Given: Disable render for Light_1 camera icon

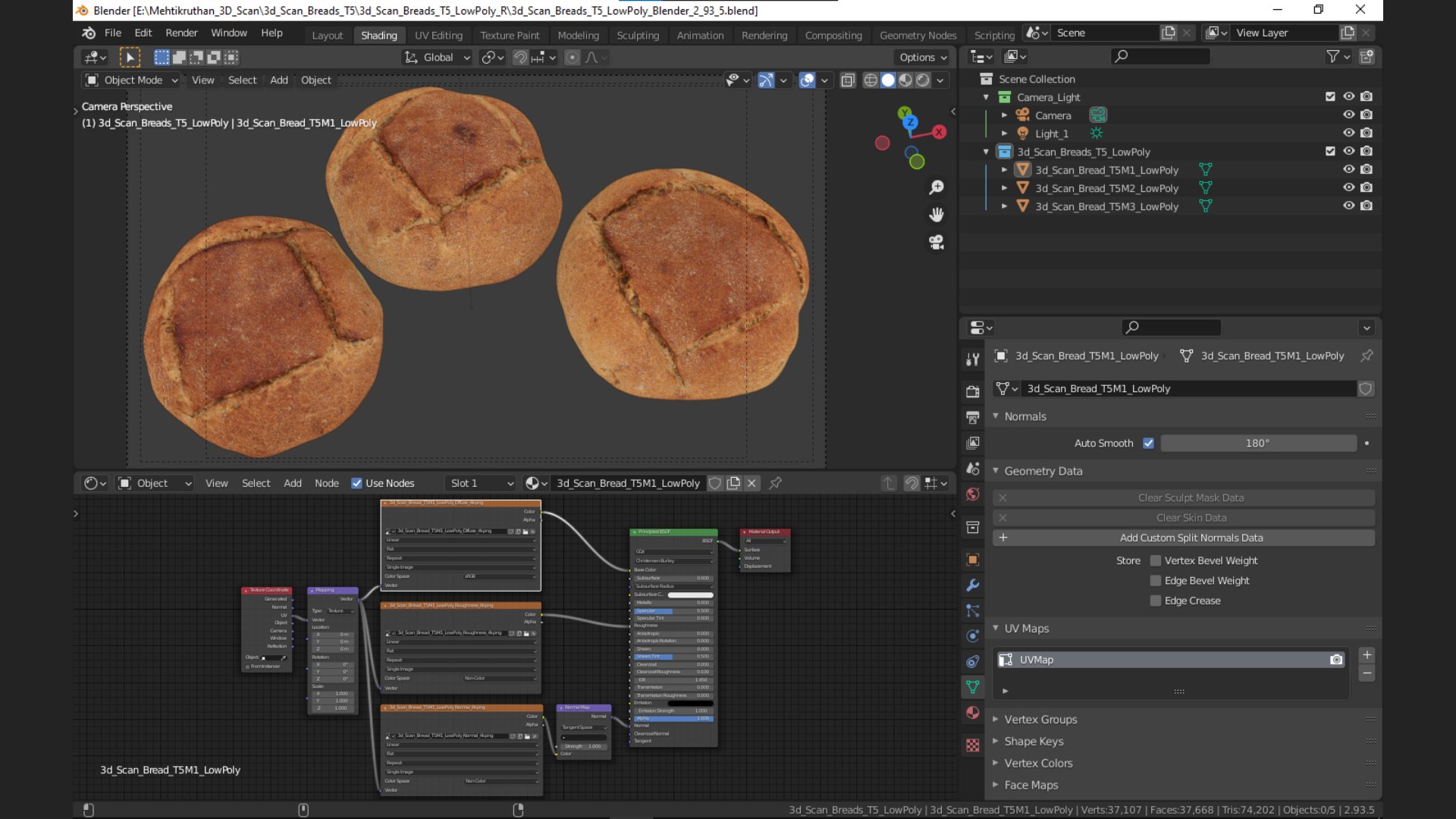Looking at the screenshot, I should click(1367, 133).
